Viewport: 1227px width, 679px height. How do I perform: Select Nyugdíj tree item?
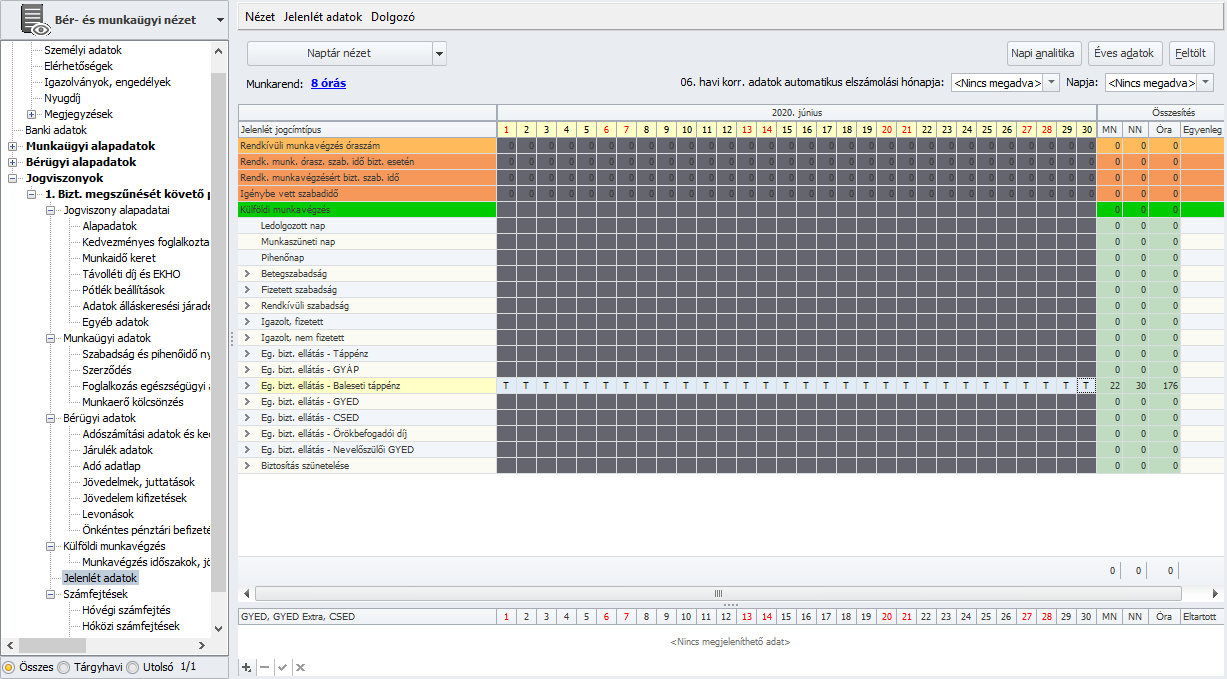[x=62, y=98]
